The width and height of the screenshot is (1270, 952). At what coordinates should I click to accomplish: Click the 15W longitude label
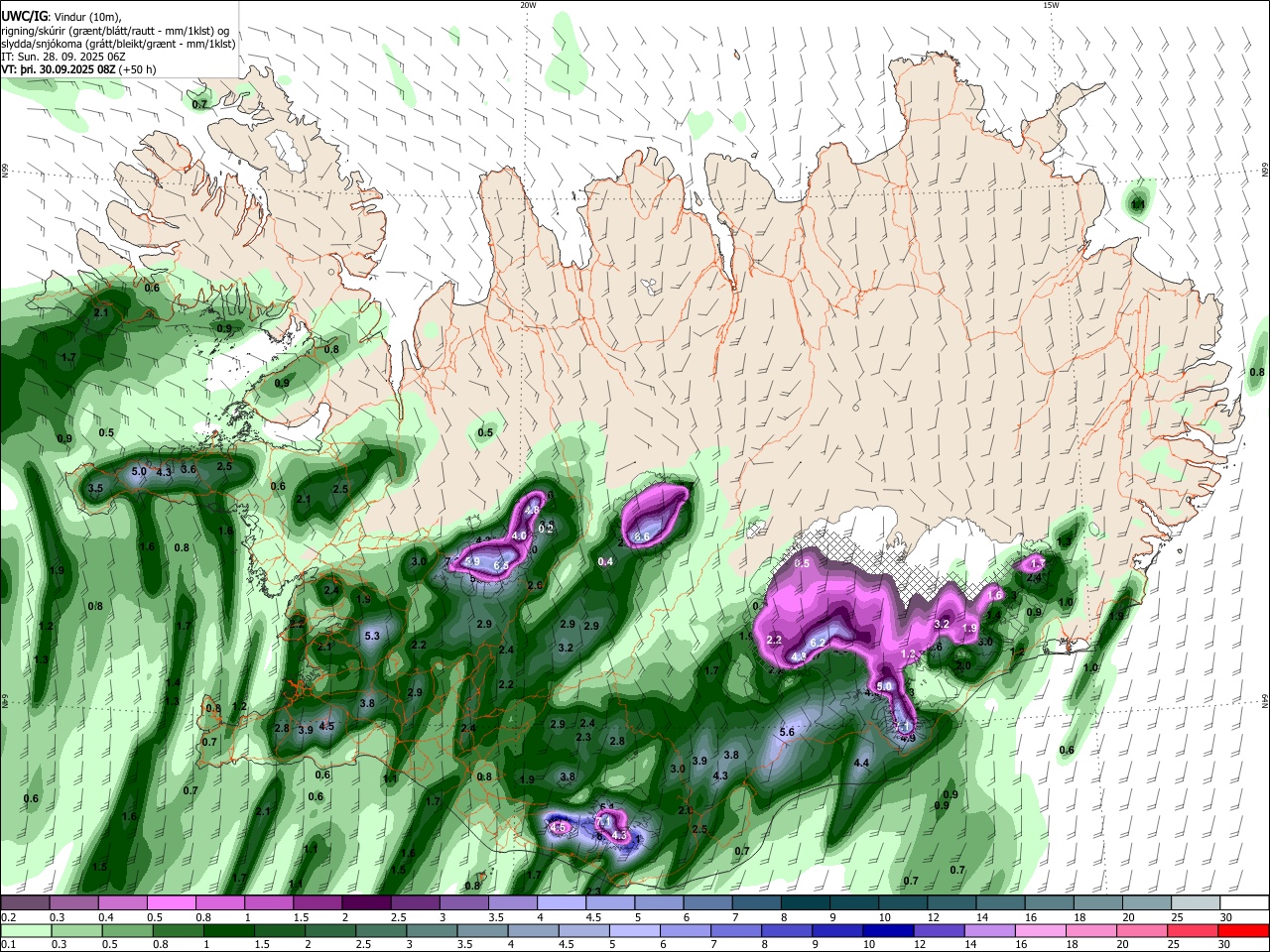(x=1051, y=5)
